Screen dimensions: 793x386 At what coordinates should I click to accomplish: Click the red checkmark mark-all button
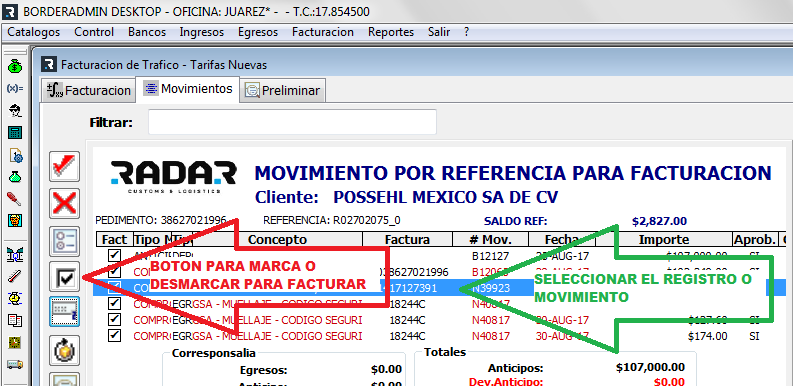[65, 166]
